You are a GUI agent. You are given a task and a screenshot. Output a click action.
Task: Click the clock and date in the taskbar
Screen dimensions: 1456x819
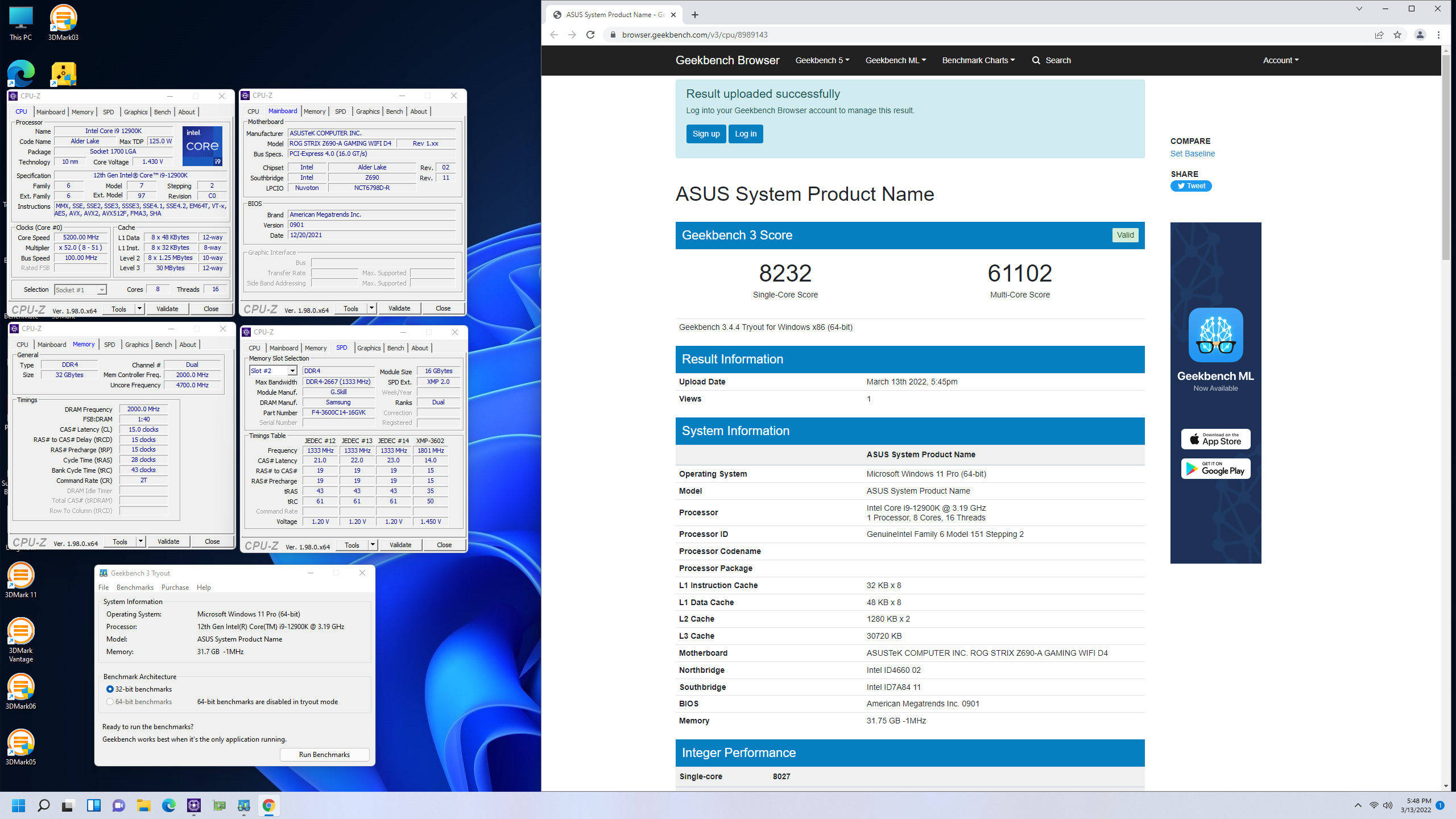coord(1416,805)
